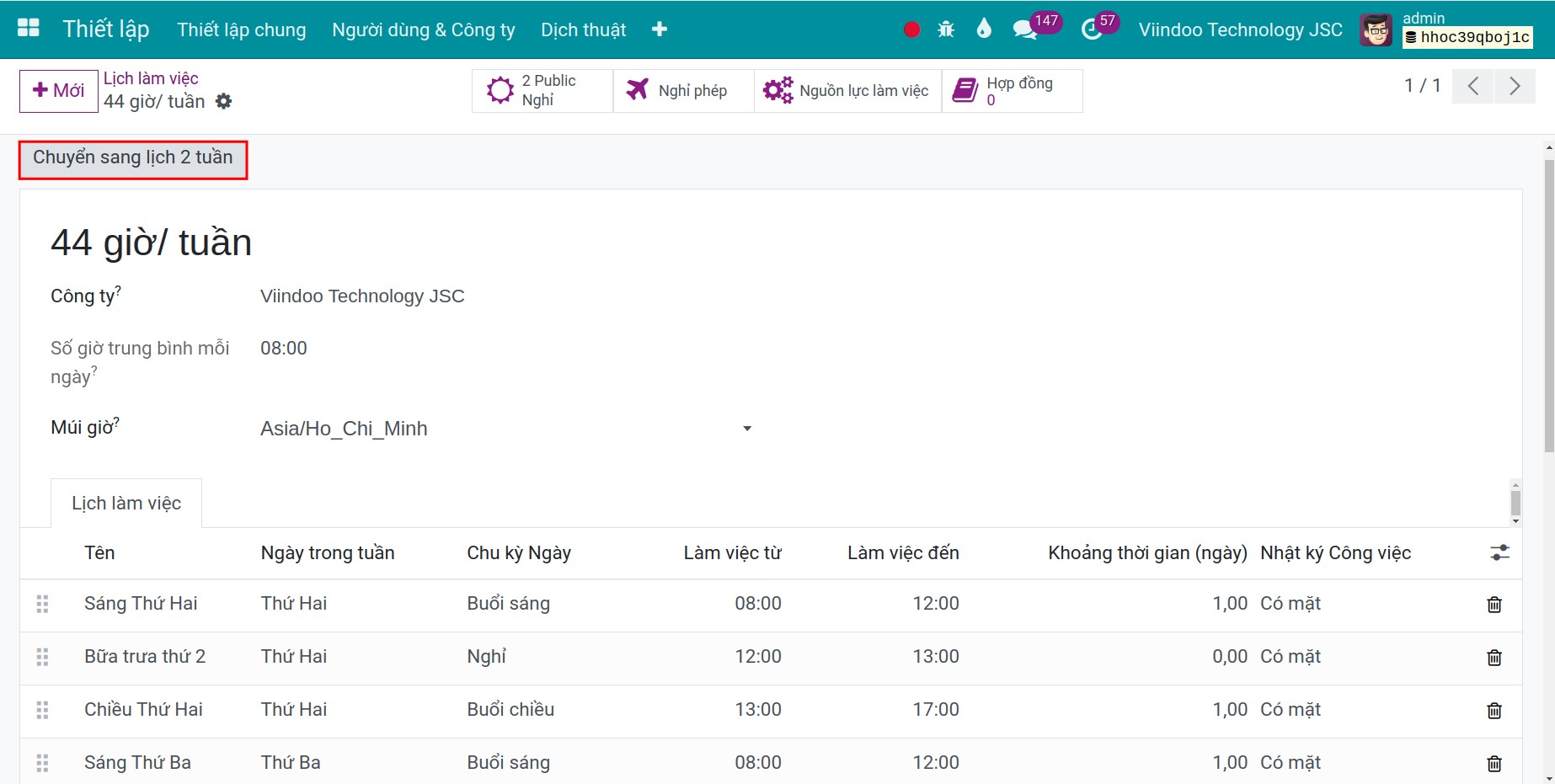Sort by Làm việc từ column header
1555x784 pixels.
pos(732,552)
